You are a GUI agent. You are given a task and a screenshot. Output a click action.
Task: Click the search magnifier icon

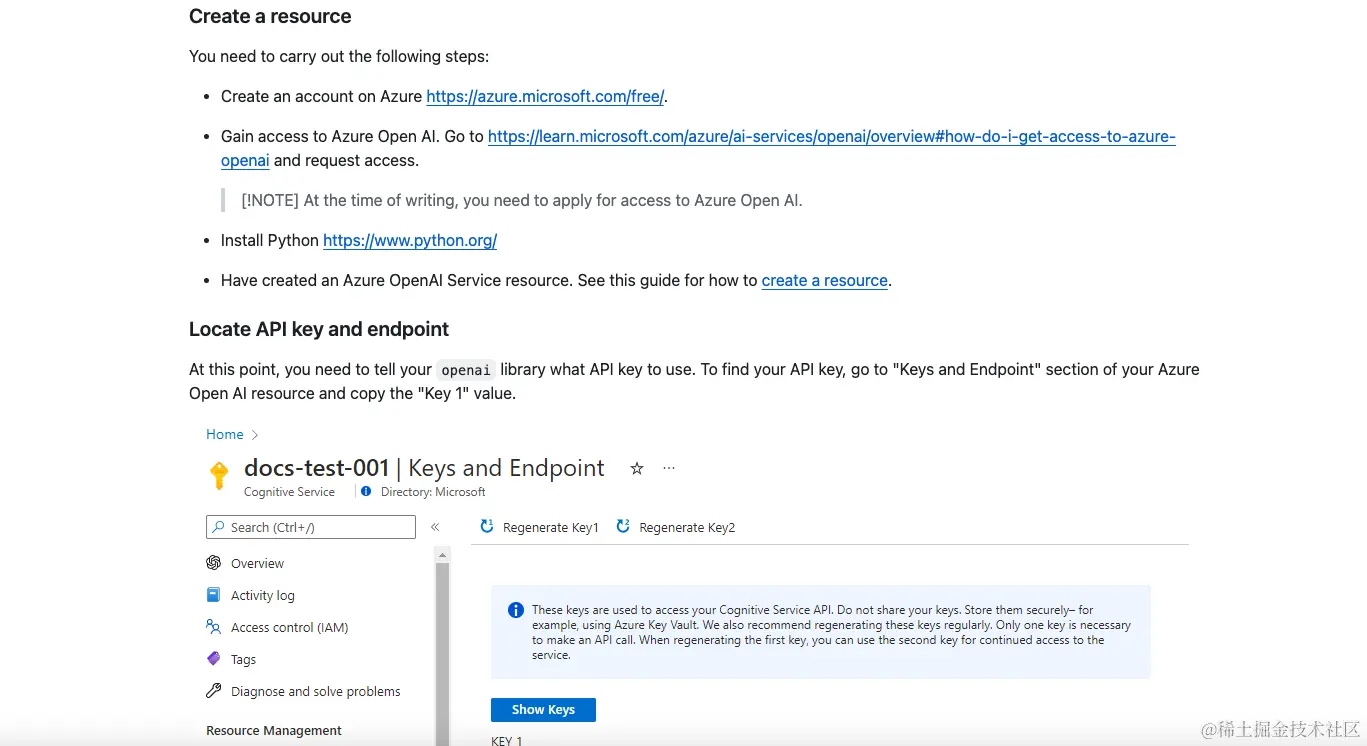[x=218, y=527]
